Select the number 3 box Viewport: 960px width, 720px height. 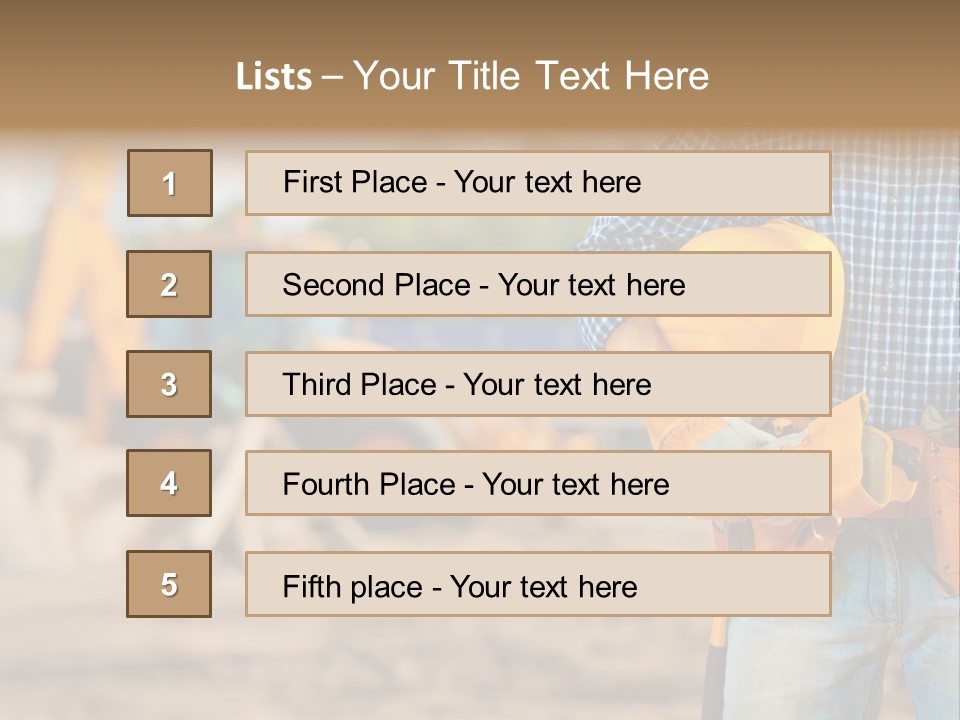[x=169, y=384]
